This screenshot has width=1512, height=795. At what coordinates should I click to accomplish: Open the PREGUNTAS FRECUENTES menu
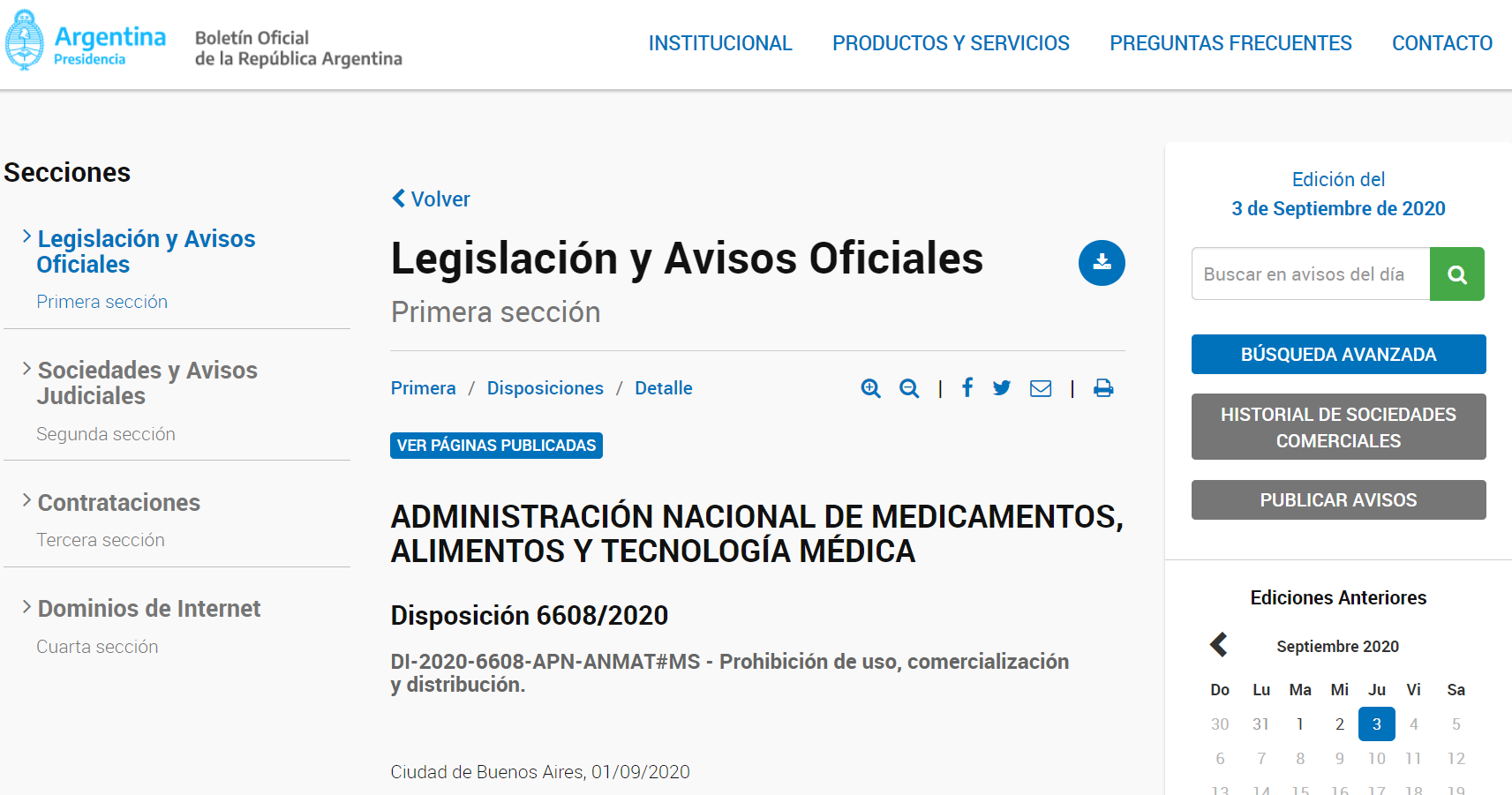[1230, 42]
